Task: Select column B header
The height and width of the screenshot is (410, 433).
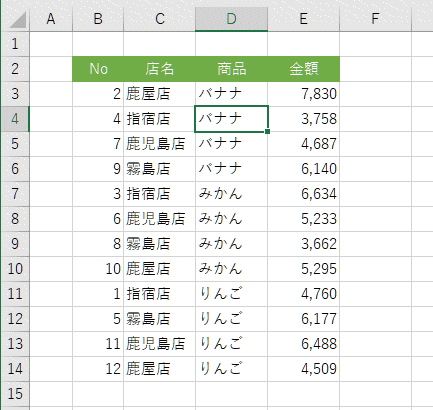Action: [98, 19]
